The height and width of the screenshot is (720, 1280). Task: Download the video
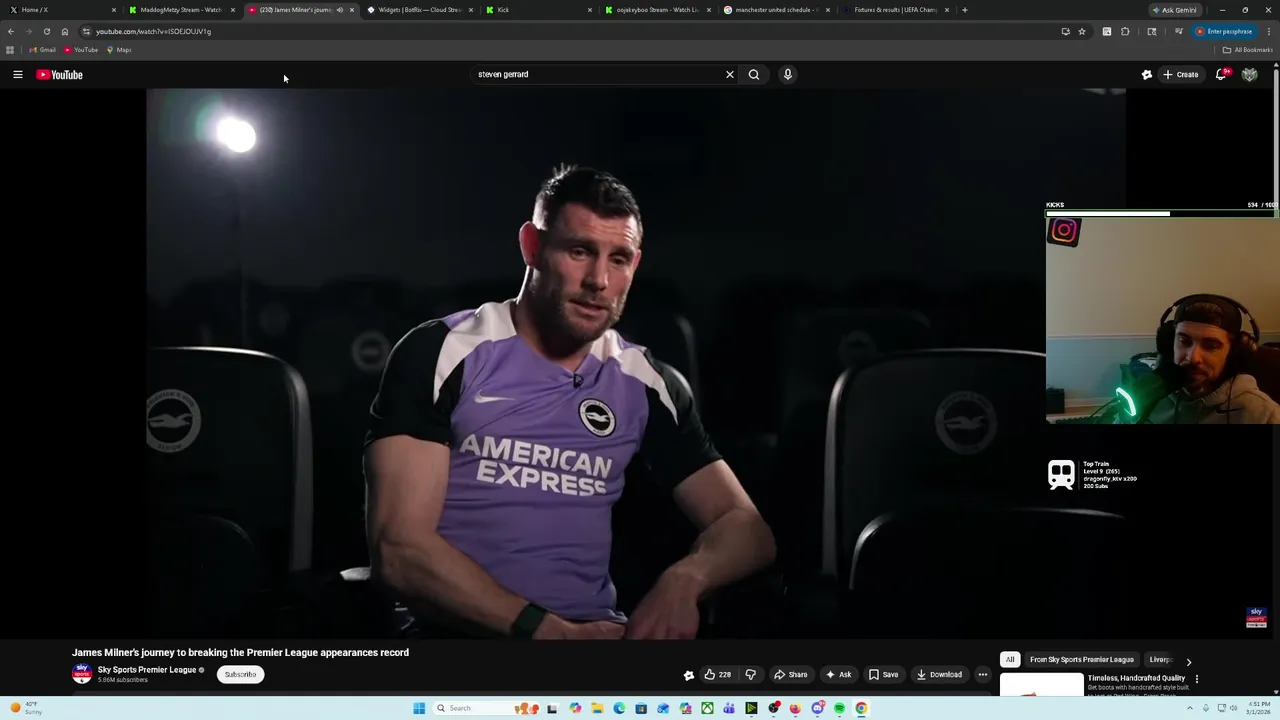(939, 674)
